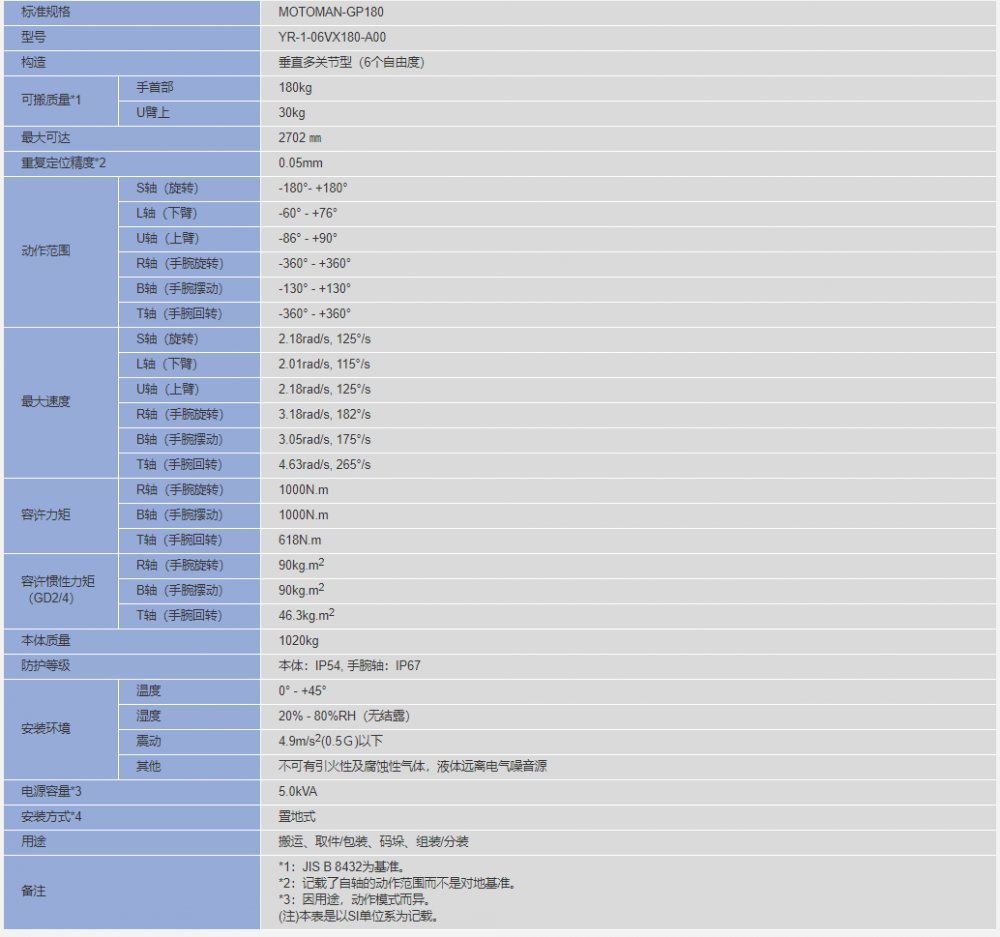Click the 安装方式*4 label
The height and width of the screenshot is (937, 1000).
click(51, 816)
